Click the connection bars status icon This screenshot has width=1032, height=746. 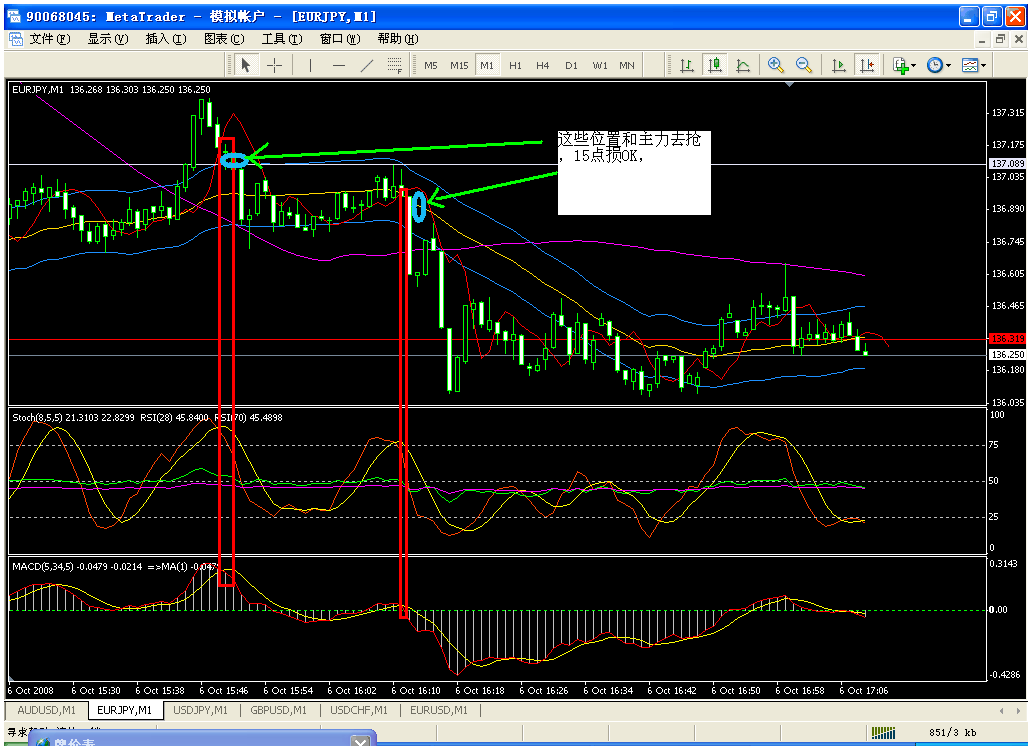883,732
